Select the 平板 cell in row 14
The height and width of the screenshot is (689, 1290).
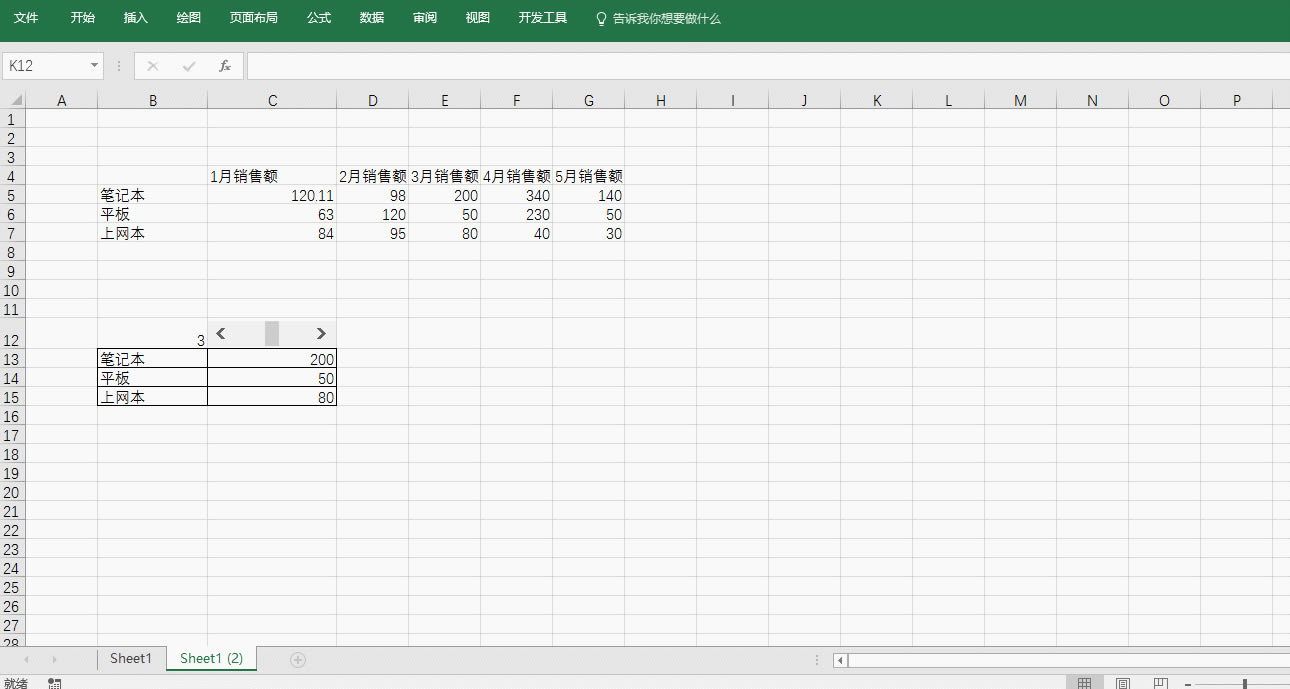(152, 378)
